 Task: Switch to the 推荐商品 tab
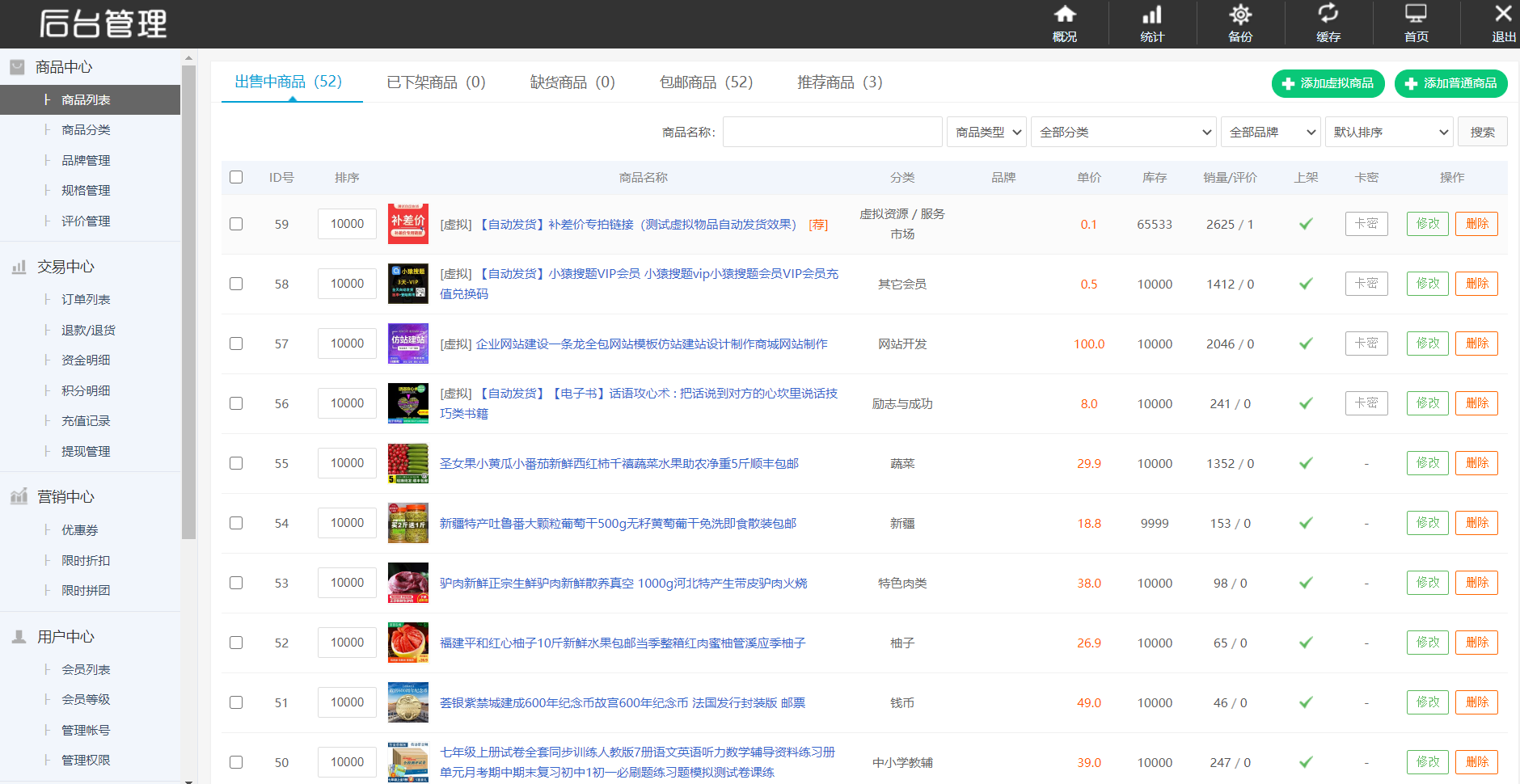pyautogui.click(x=839, y=82)
